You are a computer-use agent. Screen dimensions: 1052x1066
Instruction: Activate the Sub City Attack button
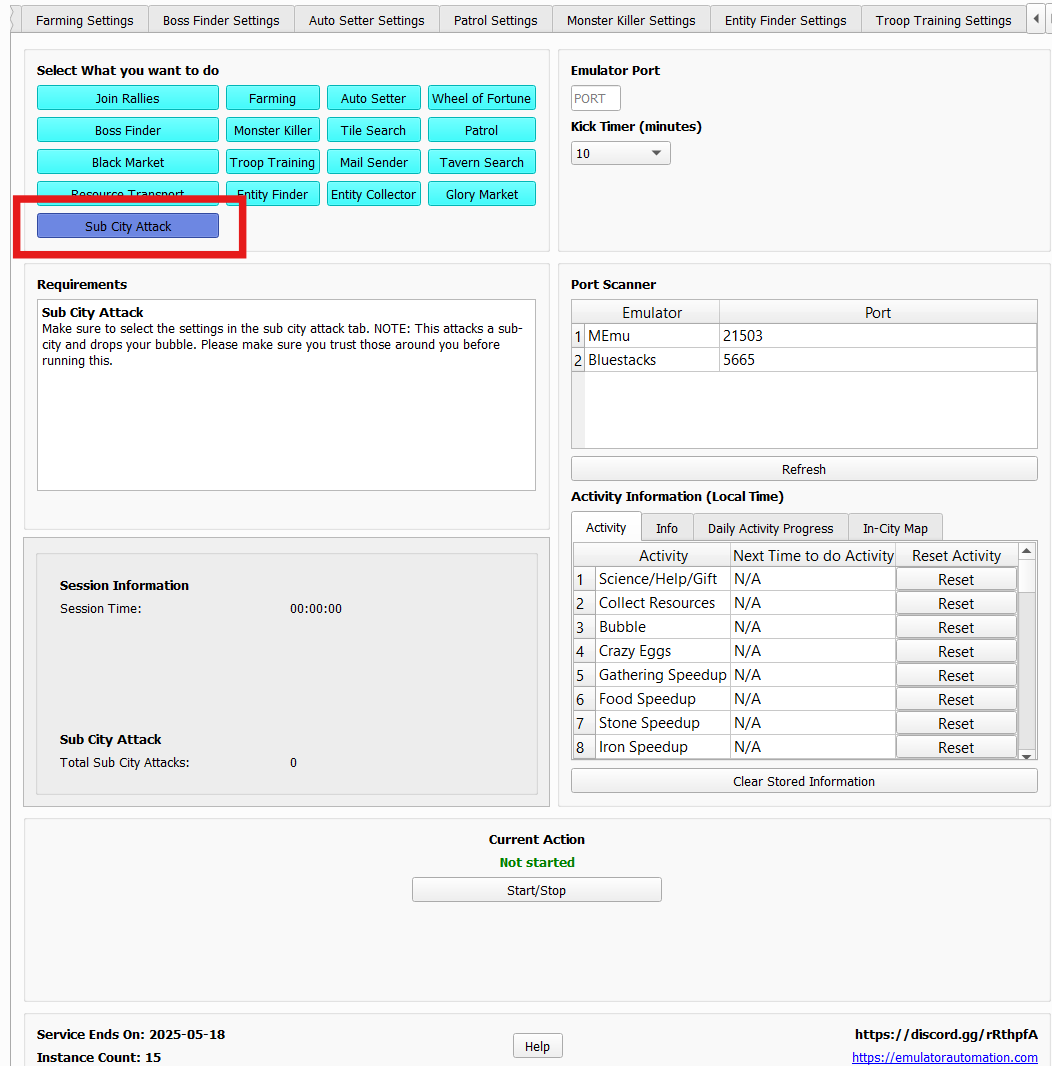[128, 226]
